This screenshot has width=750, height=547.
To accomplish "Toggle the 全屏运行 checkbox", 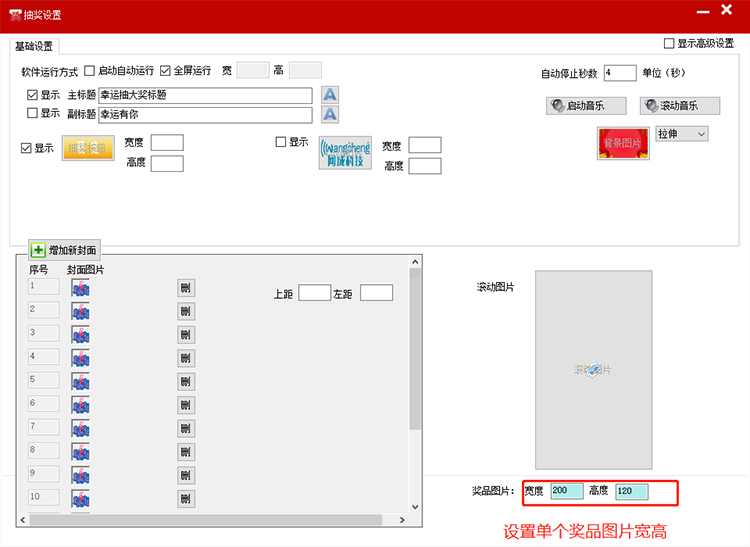I will 166,71.
